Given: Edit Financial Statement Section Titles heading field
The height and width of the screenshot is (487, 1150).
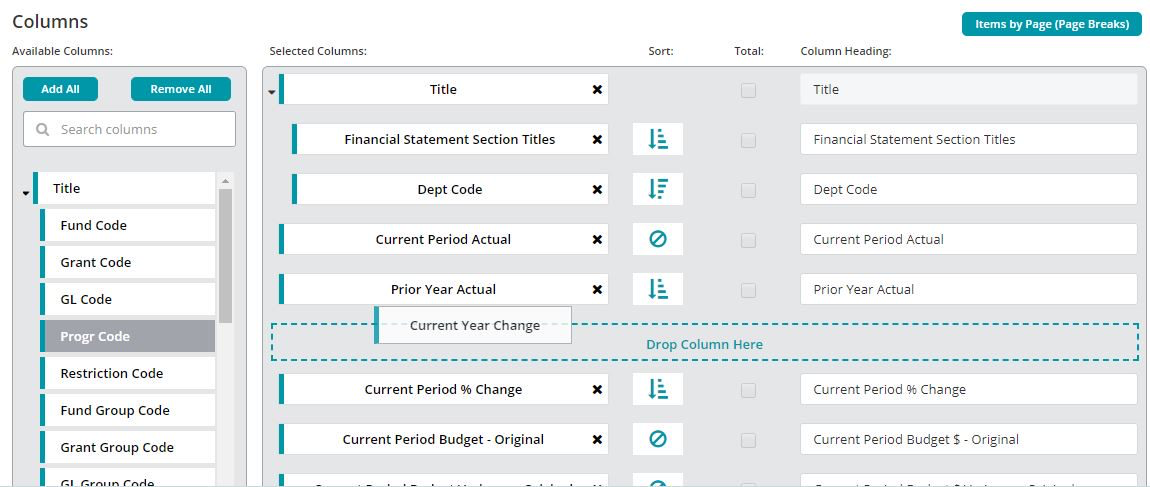Looking at the screenshot, I should click(969, 139).
